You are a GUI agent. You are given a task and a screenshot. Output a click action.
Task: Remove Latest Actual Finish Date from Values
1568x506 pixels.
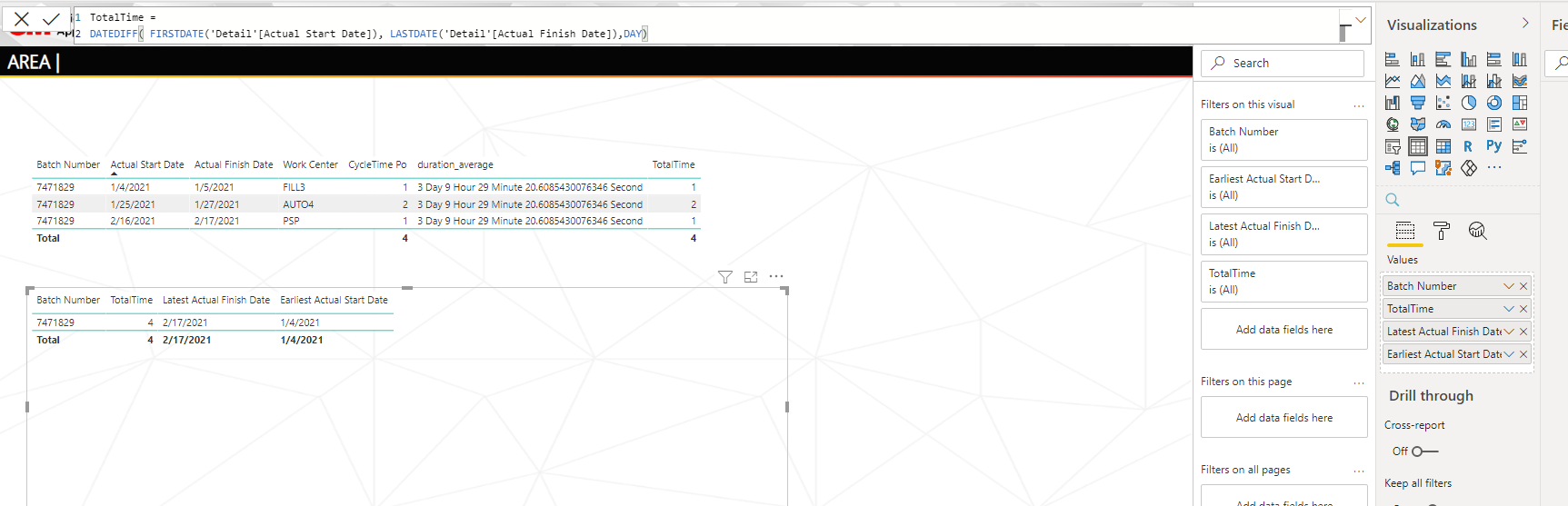tap(1523, 332)
